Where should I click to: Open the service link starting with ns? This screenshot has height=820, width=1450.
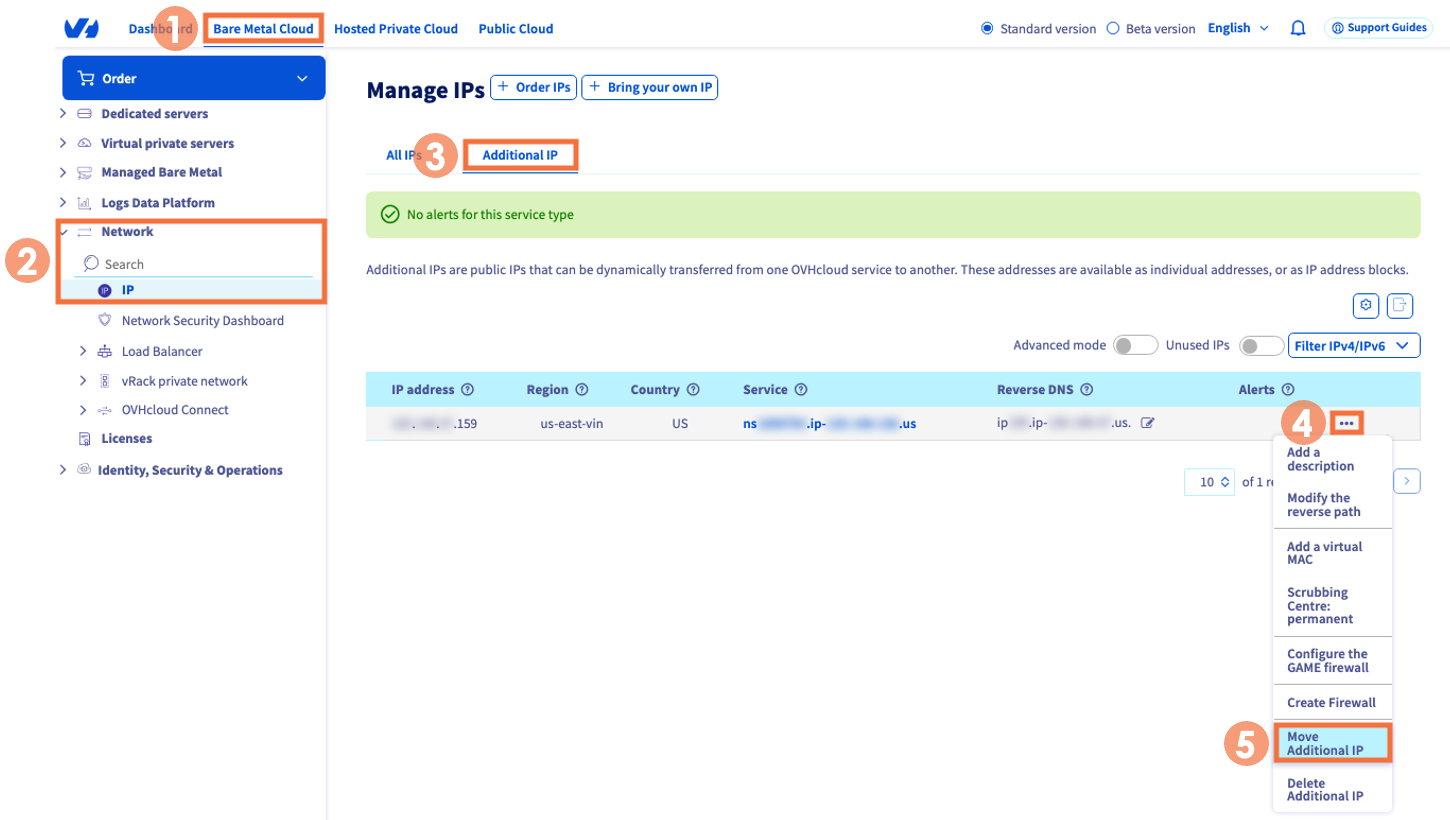pos(830,423)
